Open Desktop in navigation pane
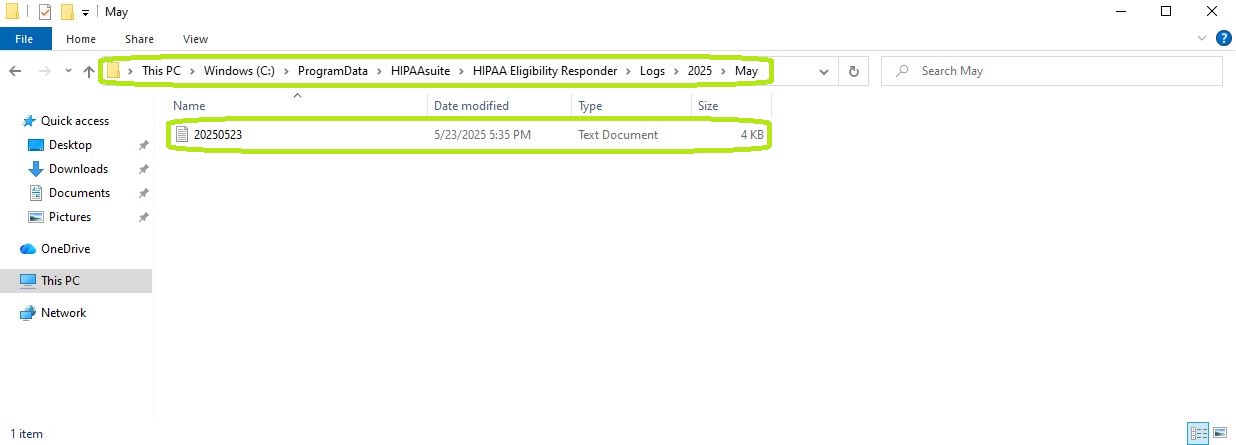This screenshot has width=1236, height=445. [x=70, y=145]
